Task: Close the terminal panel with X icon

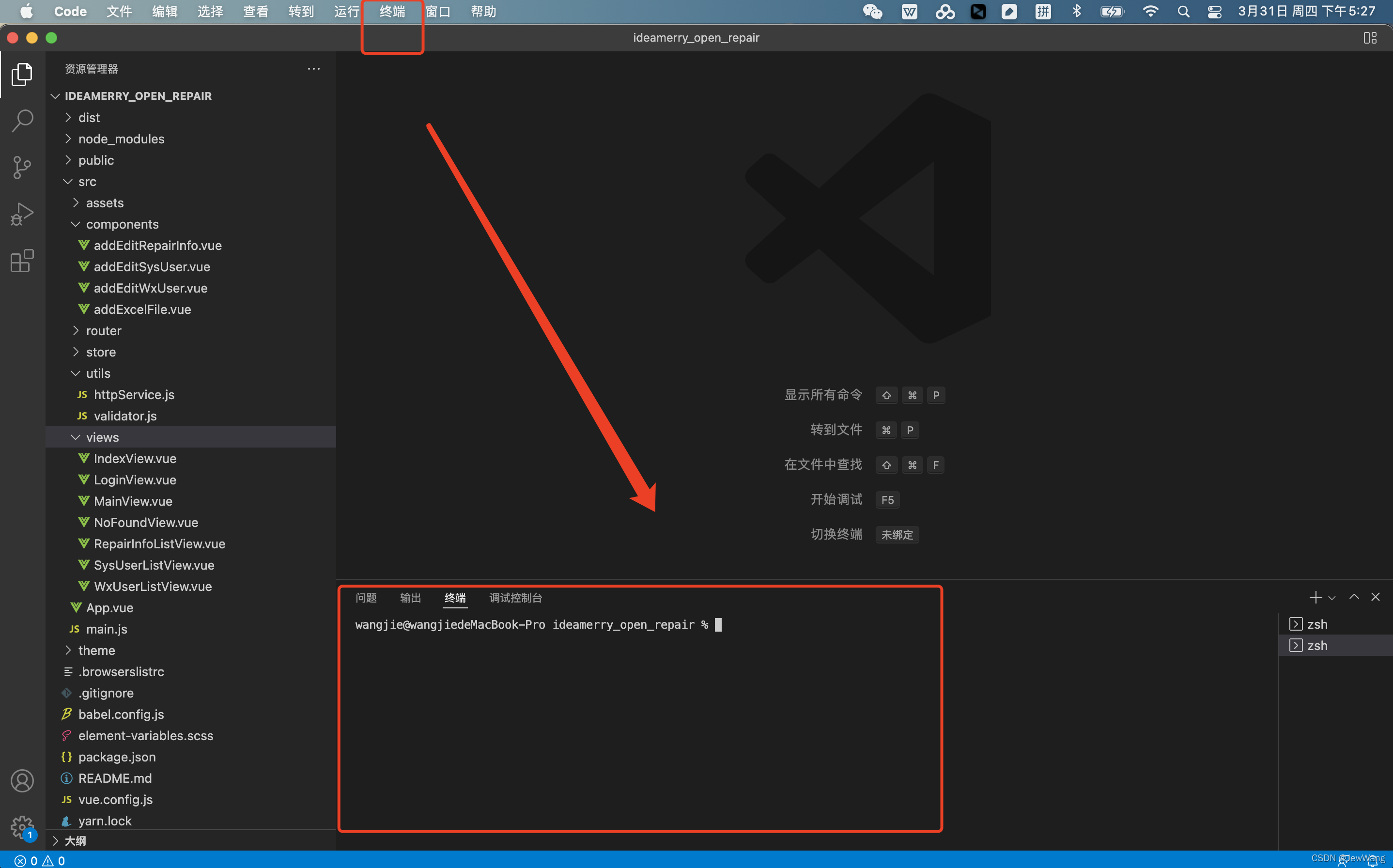Action: pyautogui.click(x=1375, y=597)
